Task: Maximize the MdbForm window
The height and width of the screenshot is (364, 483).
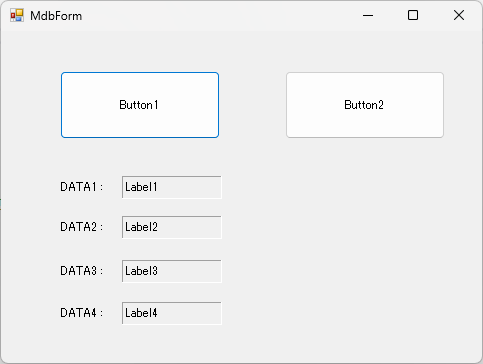Action: pyautogui.click(x=413, y=15)
